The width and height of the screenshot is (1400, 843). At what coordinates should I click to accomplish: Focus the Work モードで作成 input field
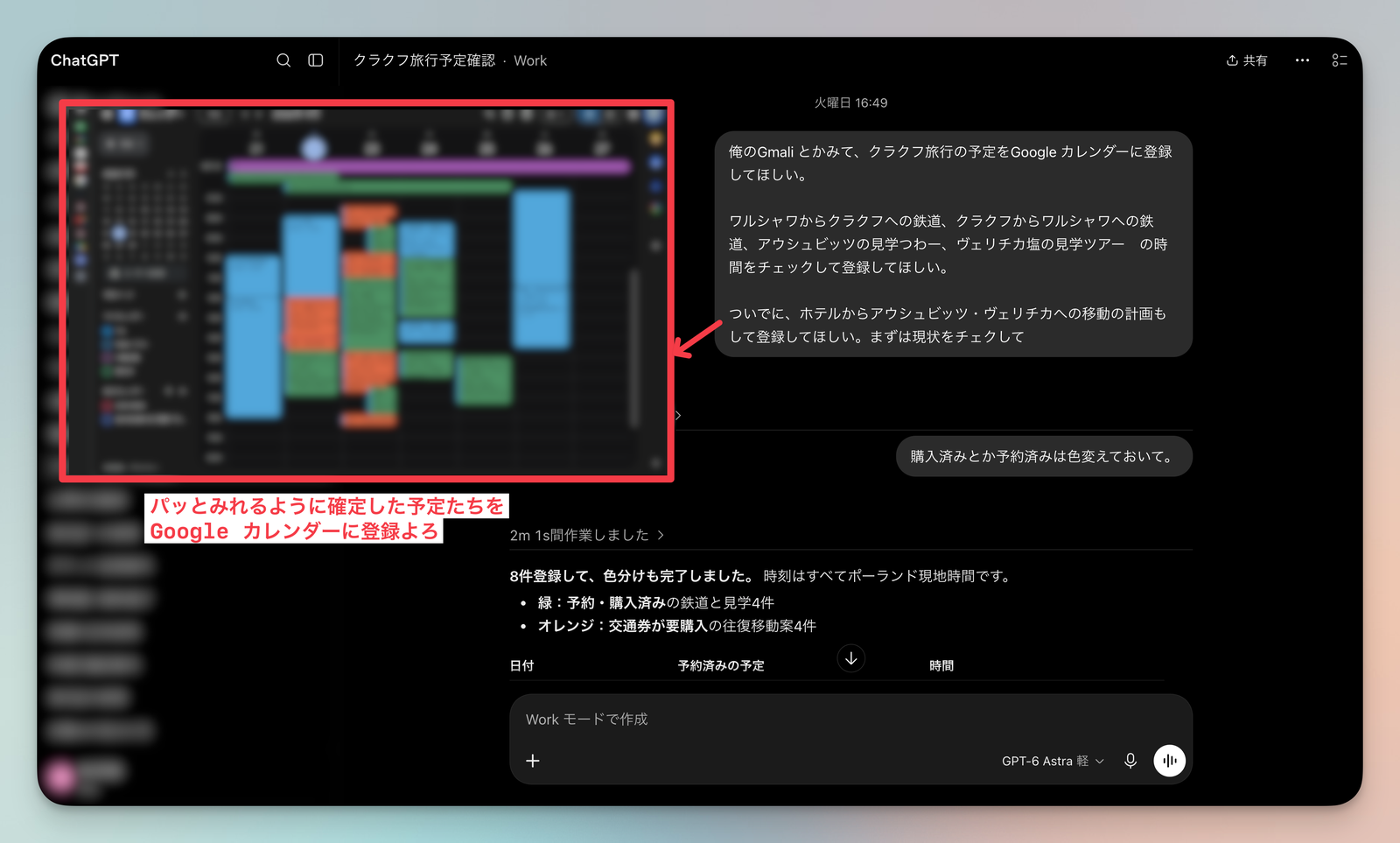tap(850, 719)
